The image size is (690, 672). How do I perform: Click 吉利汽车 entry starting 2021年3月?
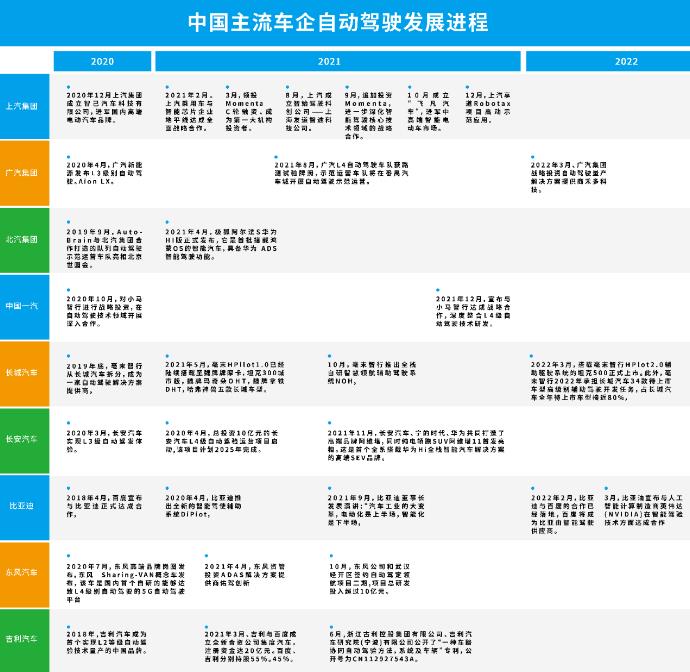(x=250, y=646)
